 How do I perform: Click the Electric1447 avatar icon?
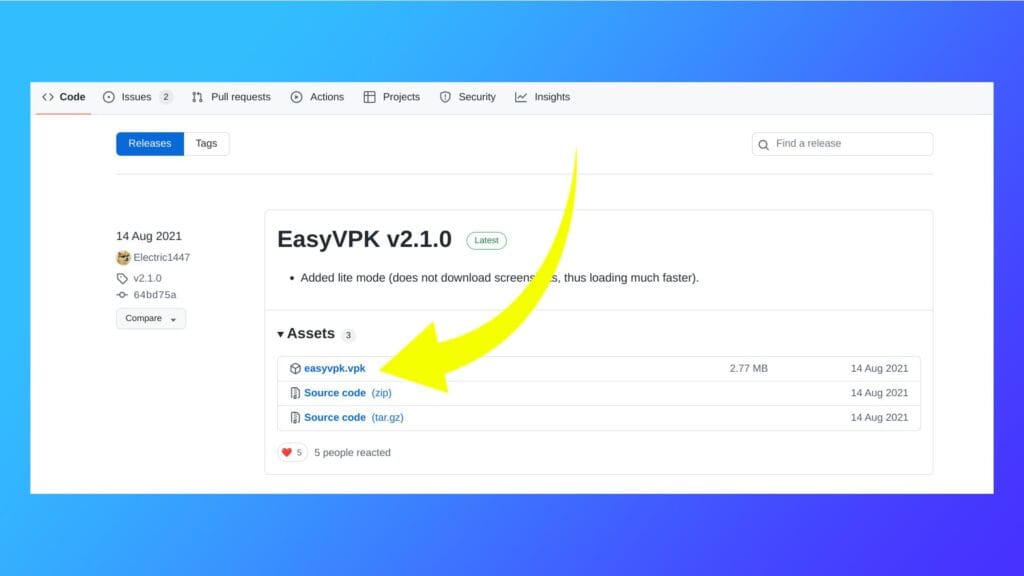coord(123,258)
